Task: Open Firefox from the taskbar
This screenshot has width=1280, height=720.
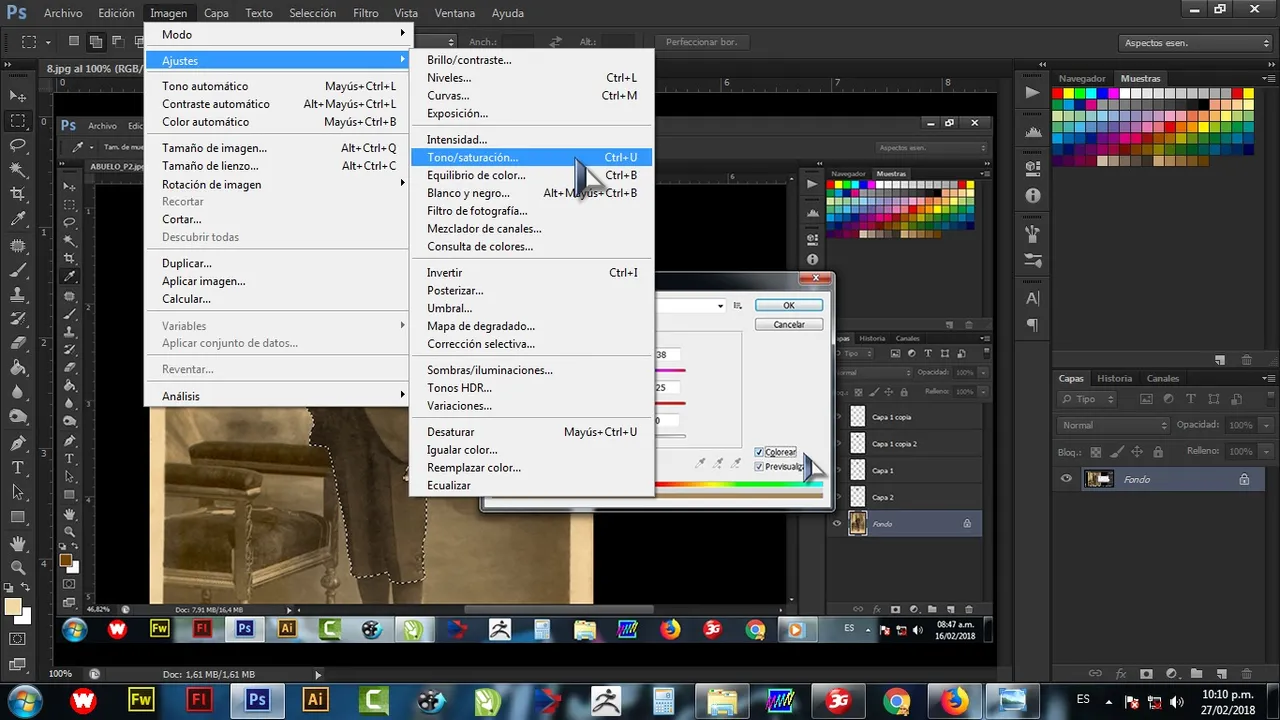Action: (x=953, y=700)
